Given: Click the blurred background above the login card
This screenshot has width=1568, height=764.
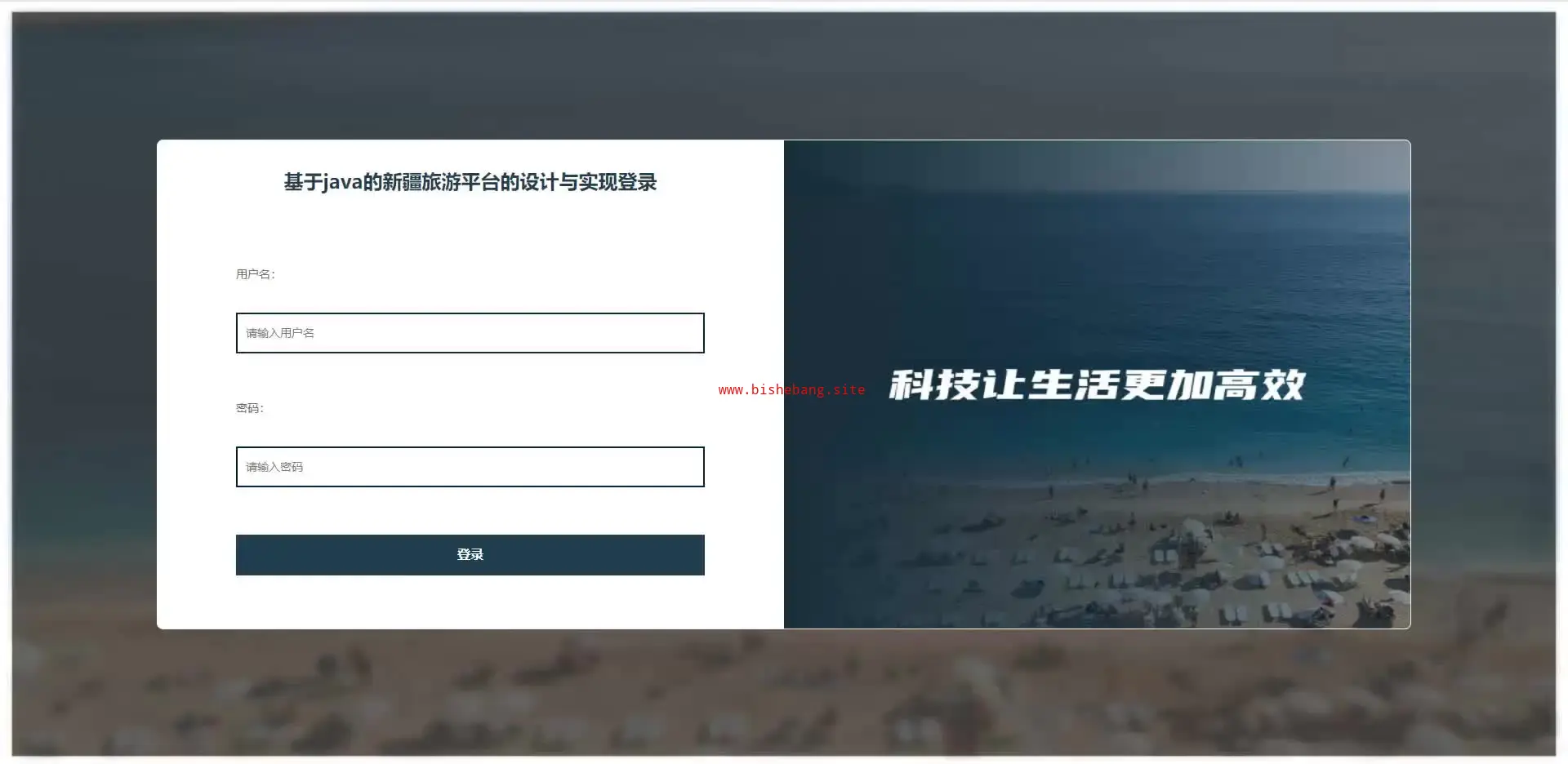Looking at the screenshot, I should [x=784, y=75].
